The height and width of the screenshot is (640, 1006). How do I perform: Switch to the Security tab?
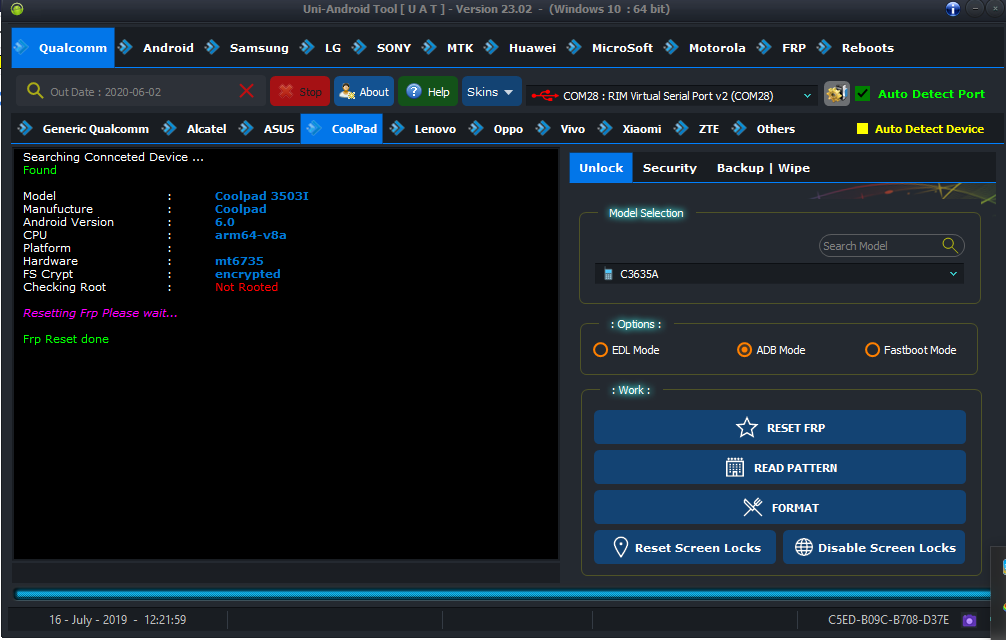point(669,168)
